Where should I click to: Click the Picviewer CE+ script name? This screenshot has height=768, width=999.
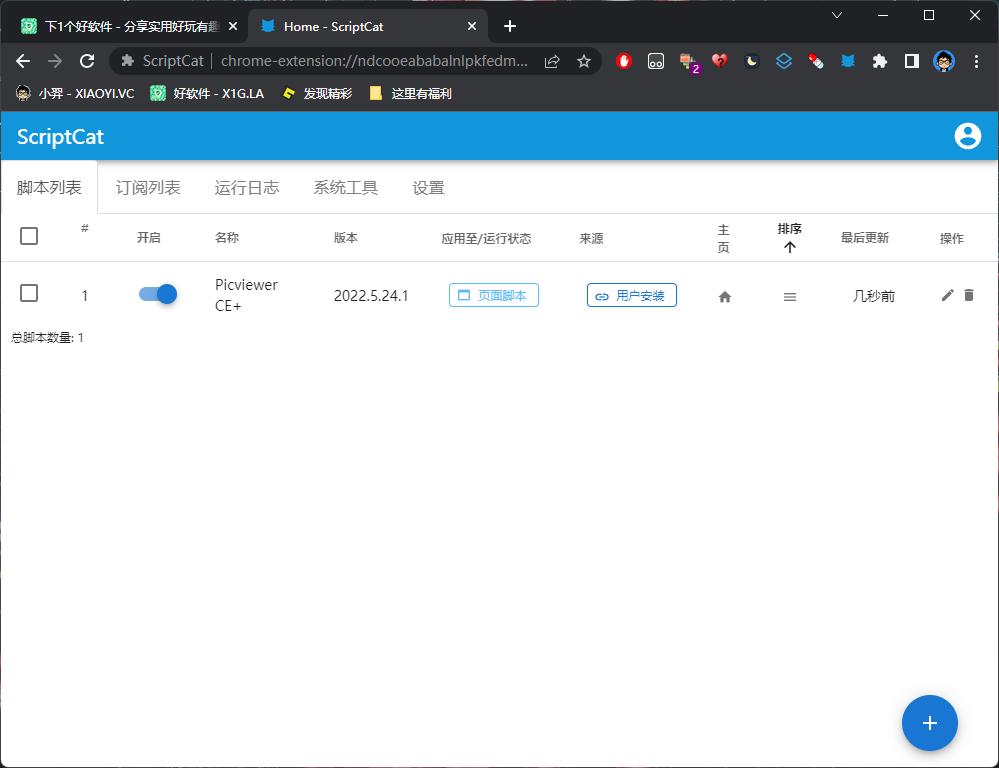246,295
